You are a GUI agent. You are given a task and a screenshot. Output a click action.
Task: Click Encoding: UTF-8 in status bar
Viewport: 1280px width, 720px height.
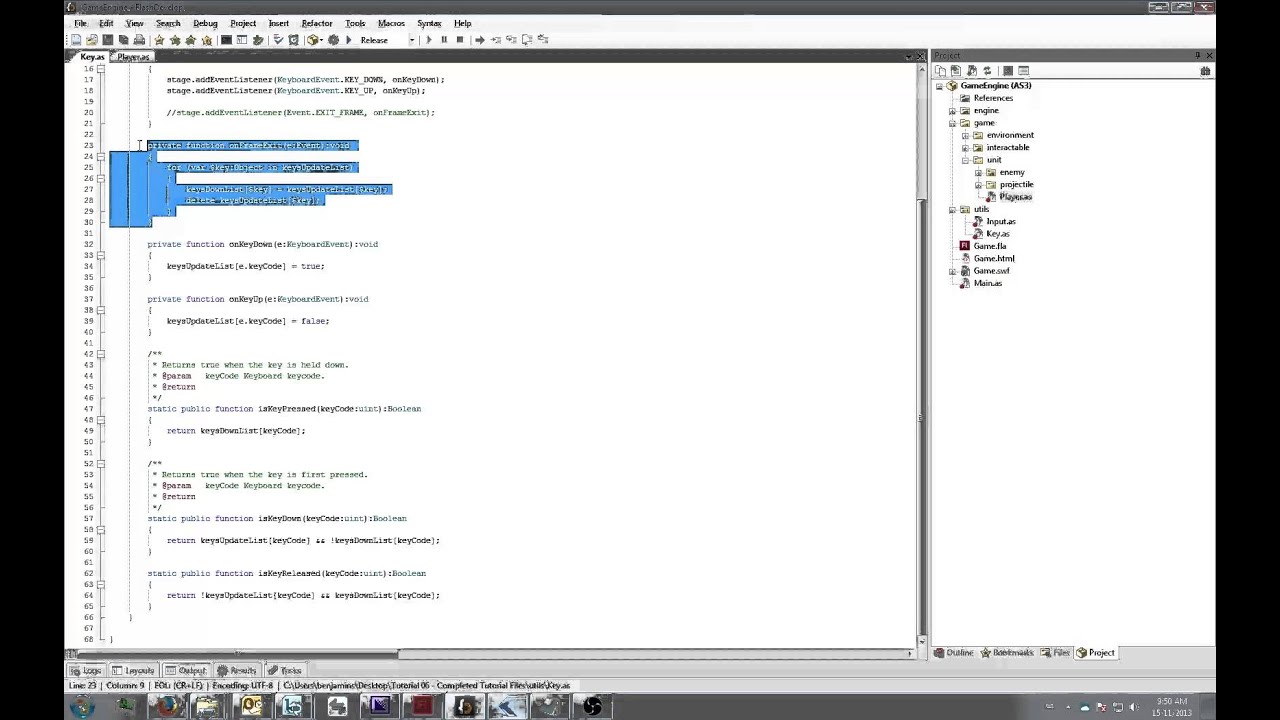click(x=242, y=686)
